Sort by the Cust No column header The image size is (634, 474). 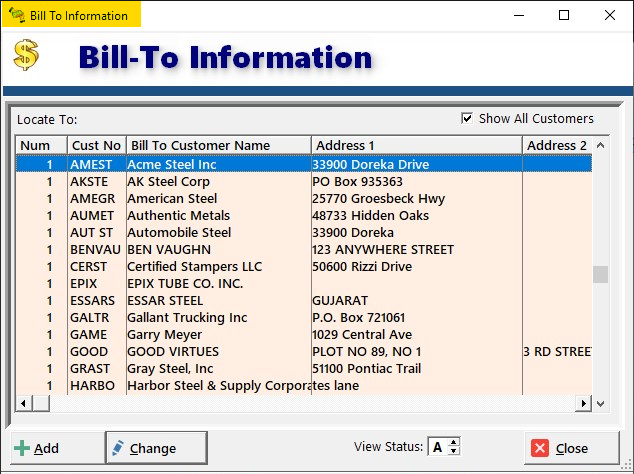(97, 145)
